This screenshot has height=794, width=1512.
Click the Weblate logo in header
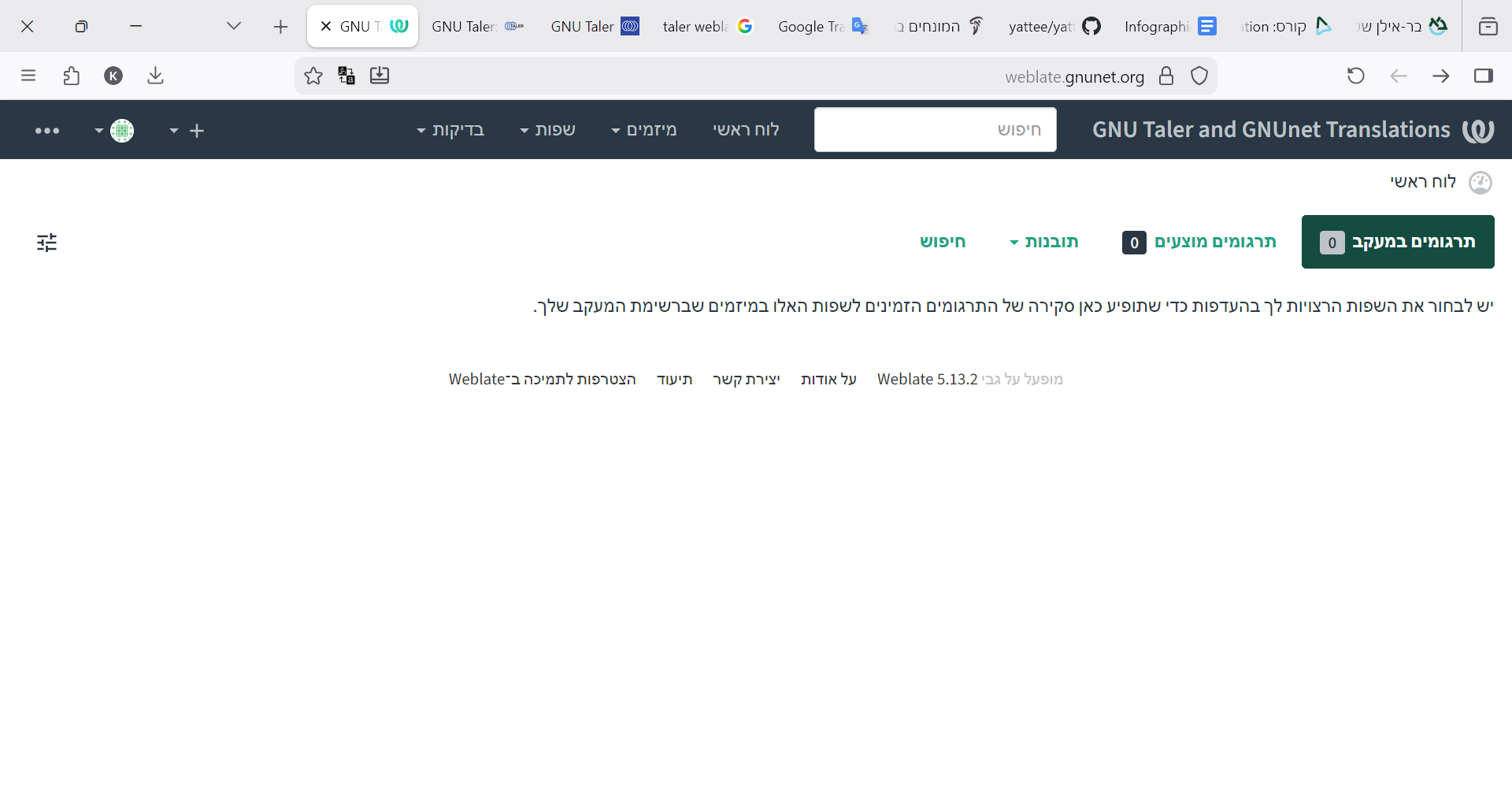(x=1477, y=130)
